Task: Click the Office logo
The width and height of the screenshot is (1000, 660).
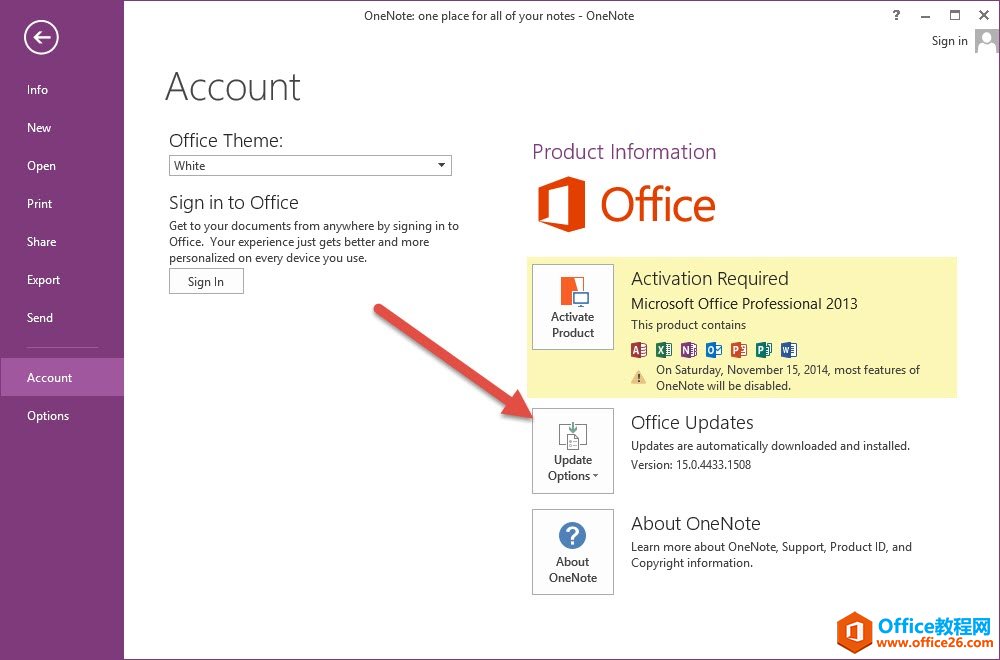Action: point(626,204)
